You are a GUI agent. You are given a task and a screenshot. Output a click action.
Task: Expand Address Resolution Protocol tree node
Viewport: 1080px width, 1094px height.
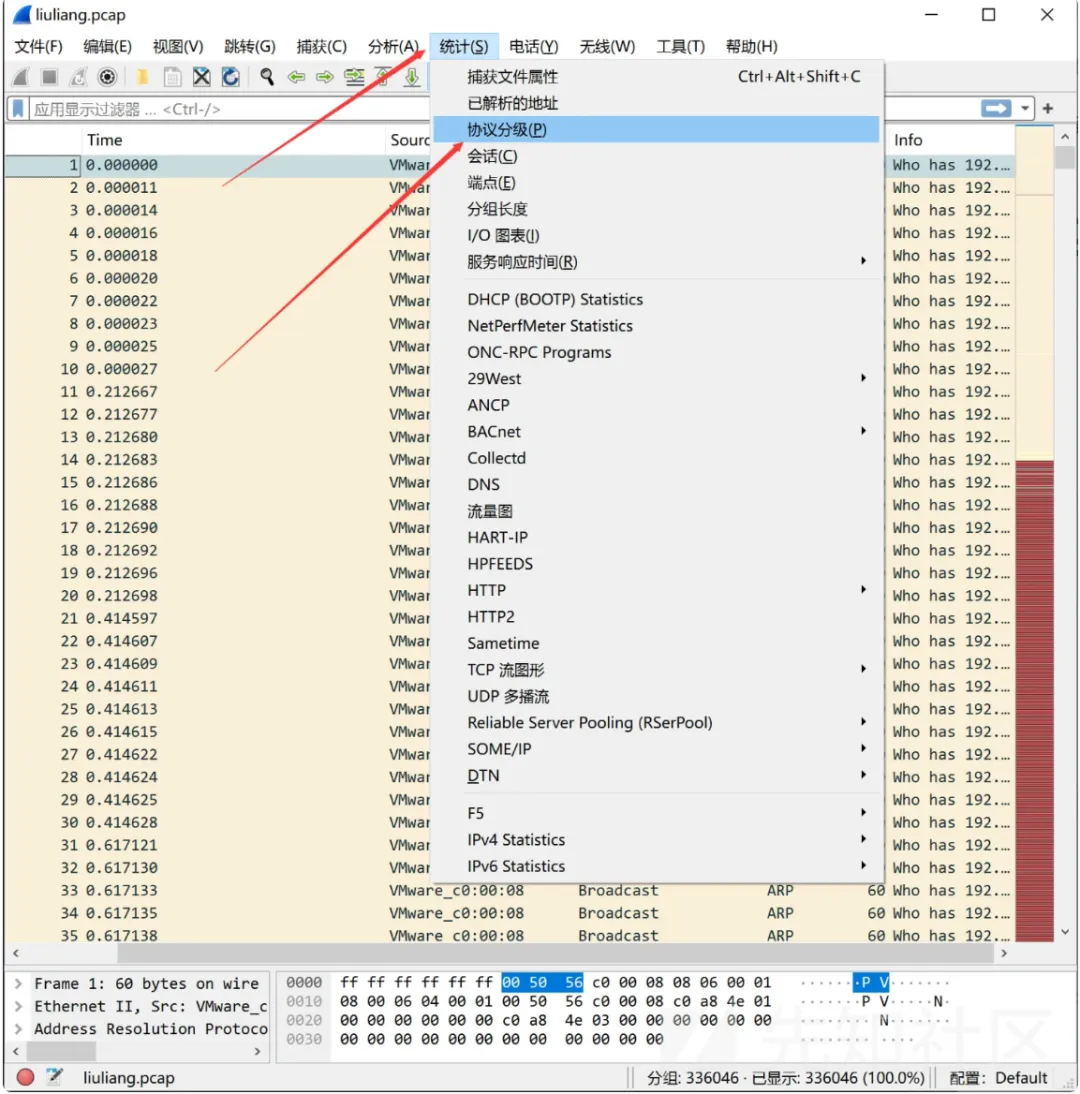19,1028
